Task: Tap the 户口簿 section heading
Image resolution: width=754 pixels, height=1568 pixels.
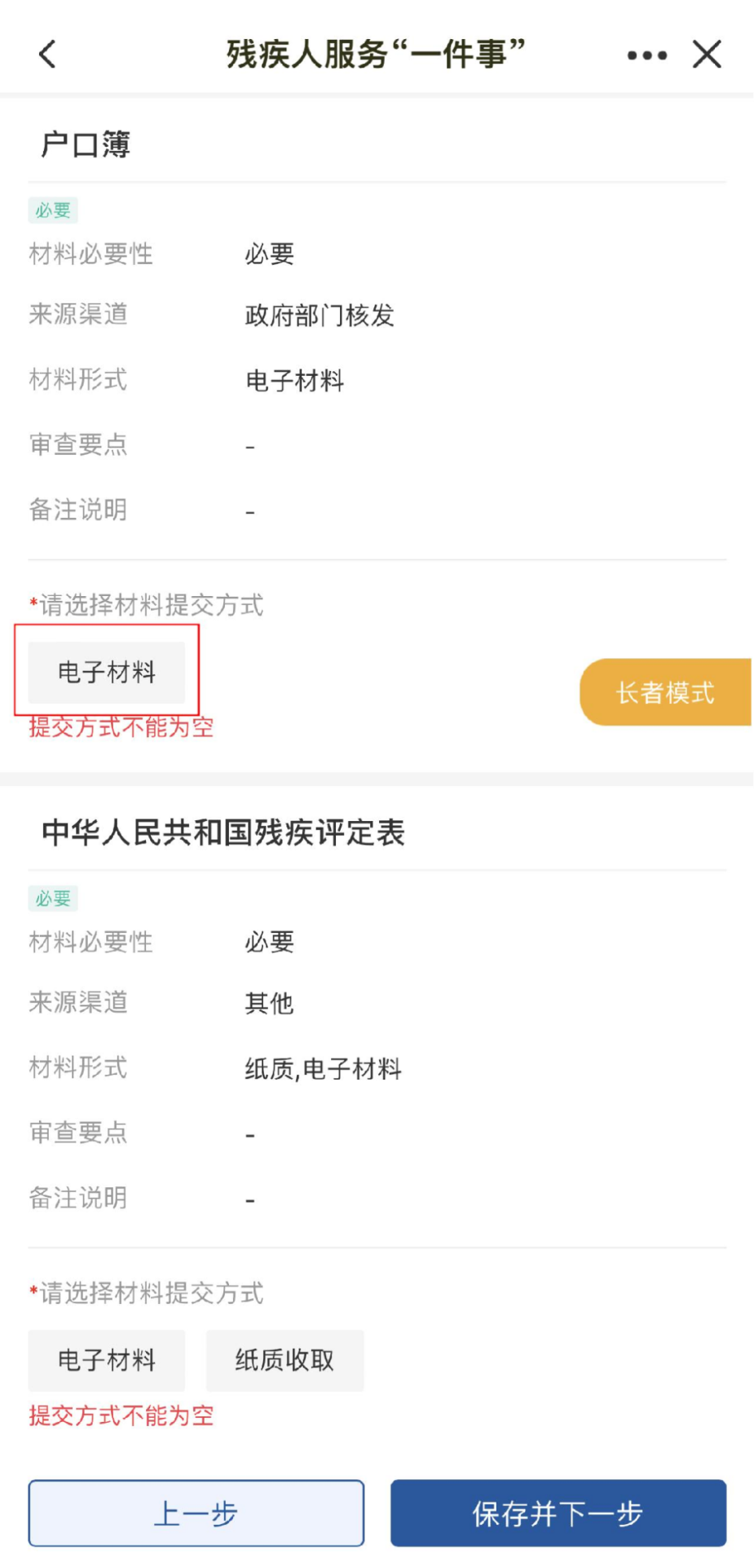Action: pyautogui.click(x=86, y=144)
